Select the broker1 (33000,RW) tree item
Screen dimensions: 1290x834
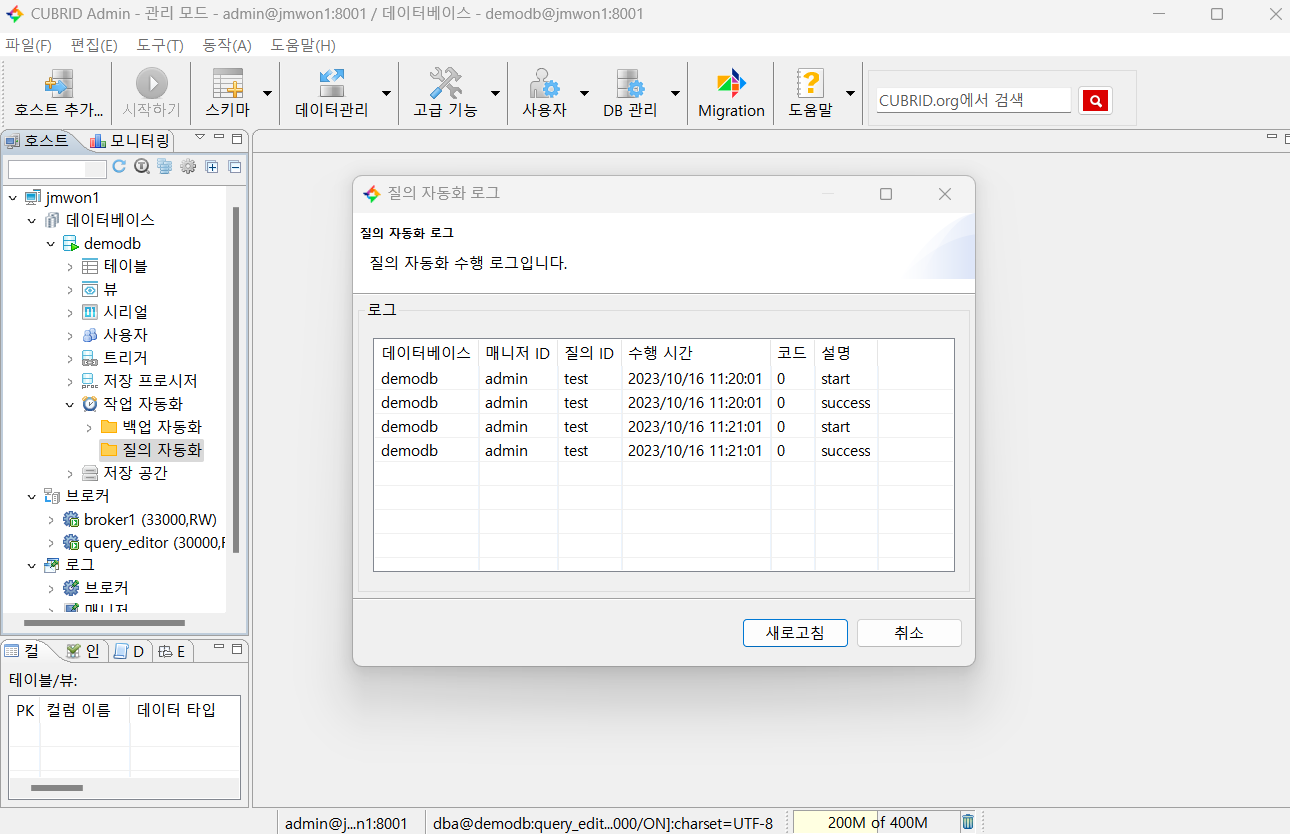click(x=140, y=519)
